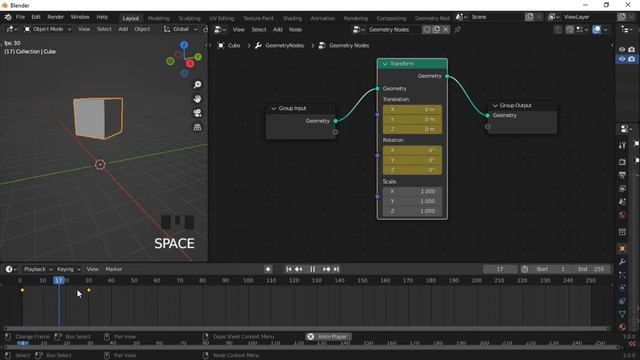Switch perspective/orthographic grid icon in viewport
This screenshot has height=360, width=640.
(198, 127)
